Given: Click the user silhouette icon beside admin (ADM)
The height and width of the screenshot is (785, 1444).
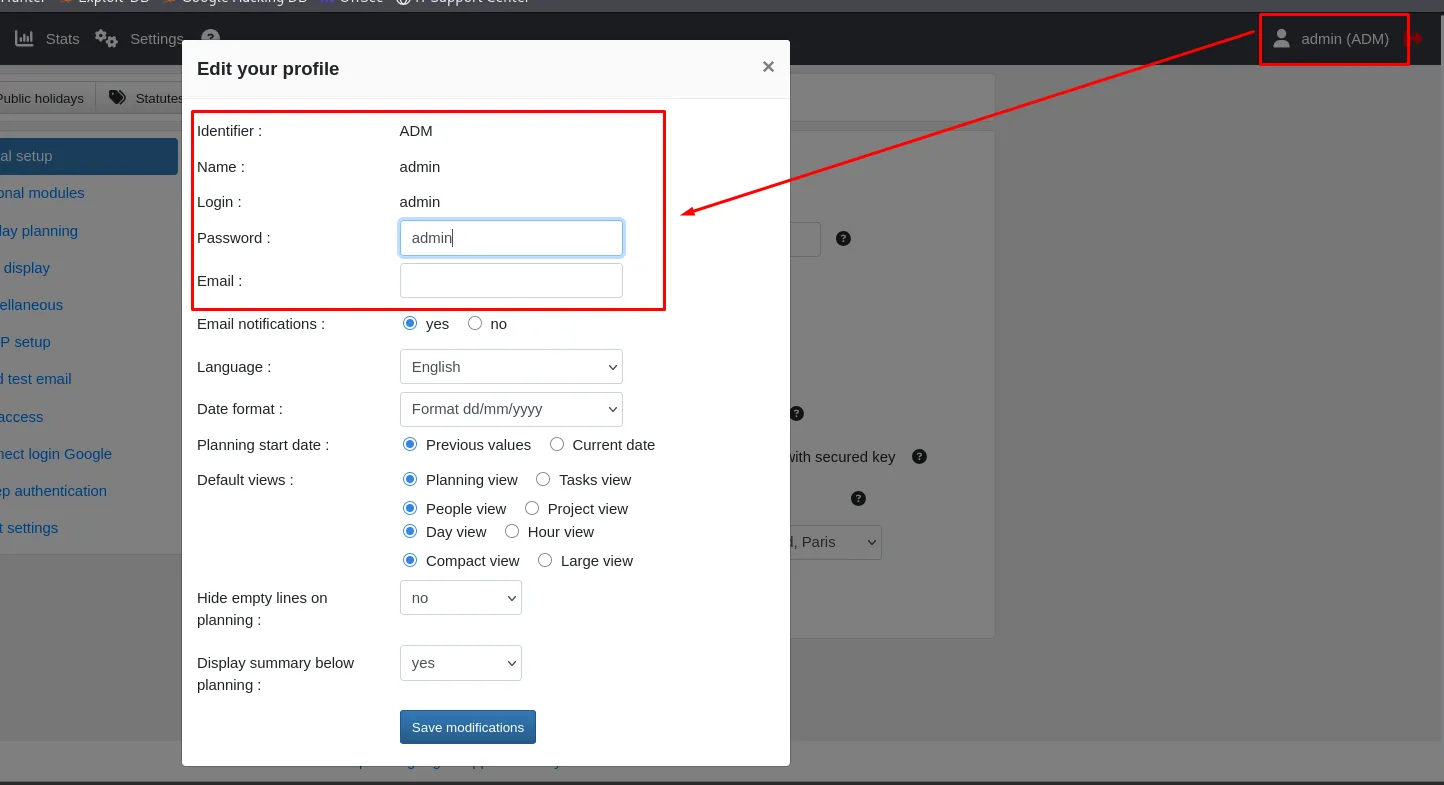Looking at the screenshot, I should coord(1281,39).
